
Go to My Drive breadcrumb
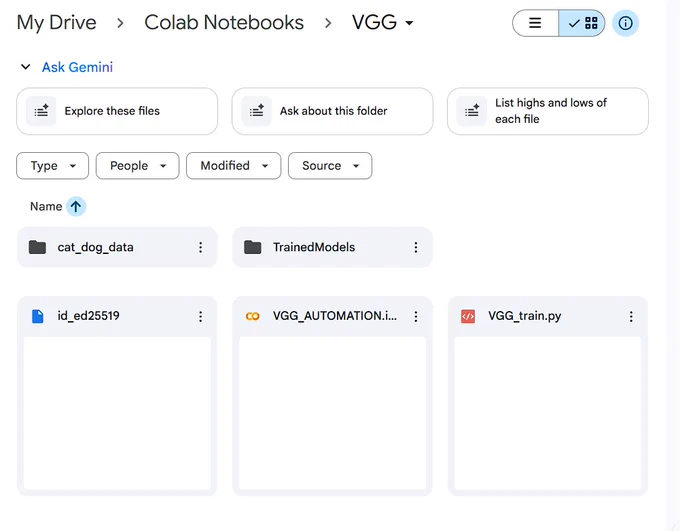click(56, 23)
